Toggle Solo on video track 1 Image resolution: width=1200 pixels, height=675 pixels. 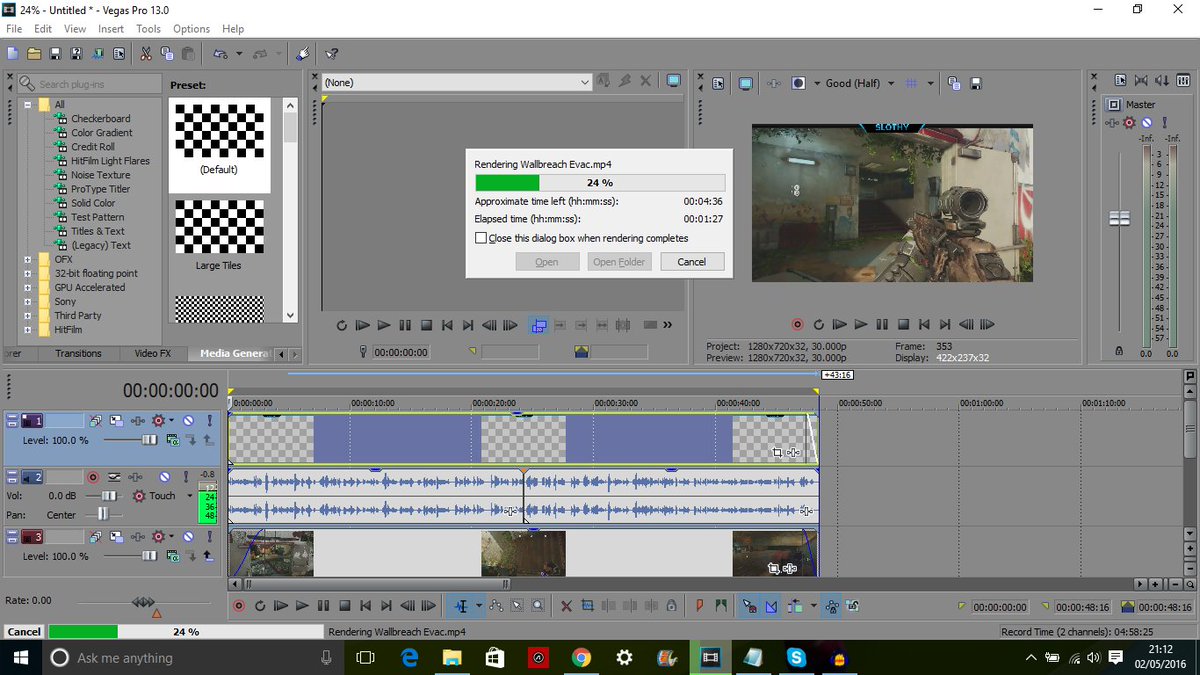tap(208, 421)
